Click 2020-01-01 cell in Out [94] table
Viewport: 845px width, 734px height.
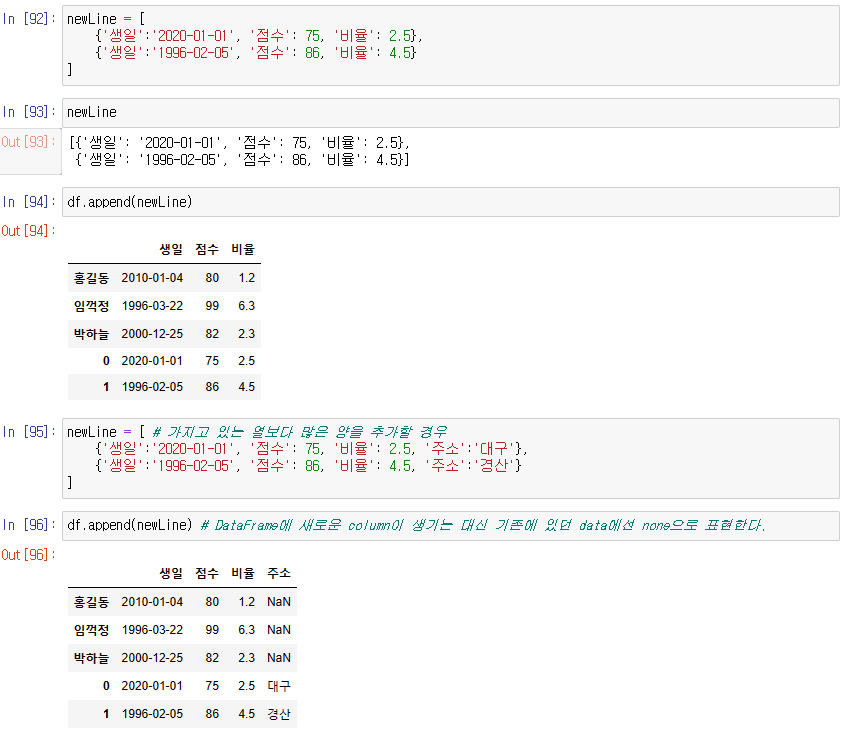coord(152,361)
